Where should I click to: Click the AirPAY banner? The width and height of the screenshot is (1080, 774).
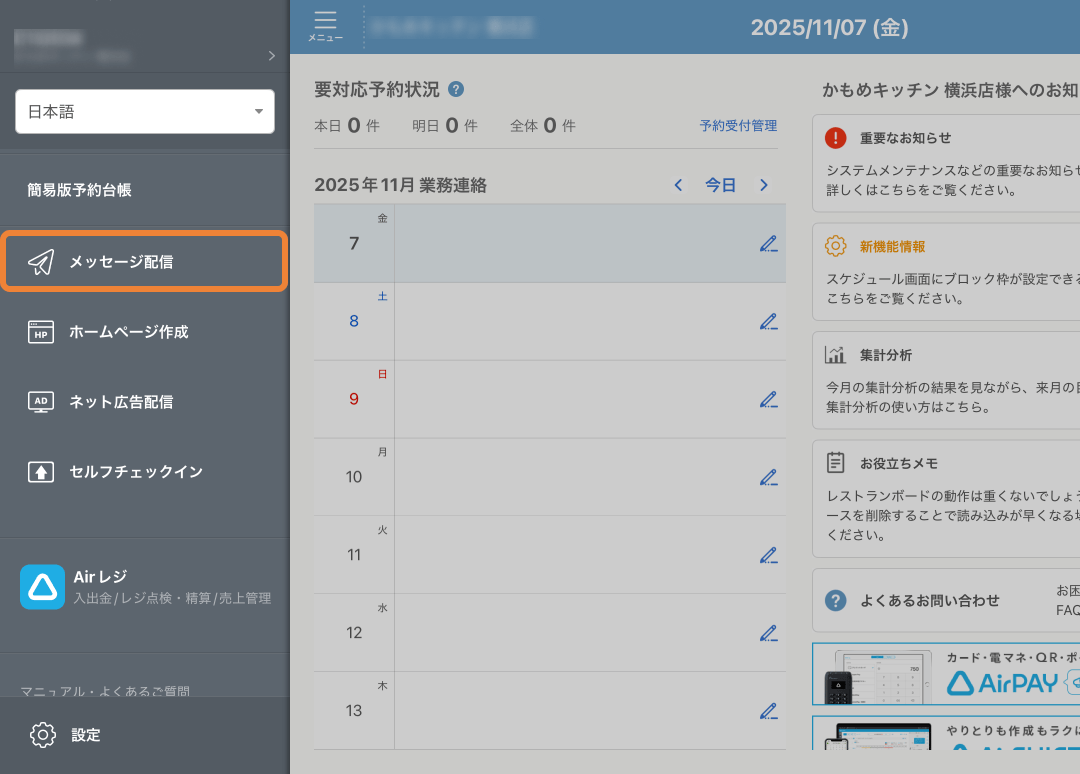[946, 674]
